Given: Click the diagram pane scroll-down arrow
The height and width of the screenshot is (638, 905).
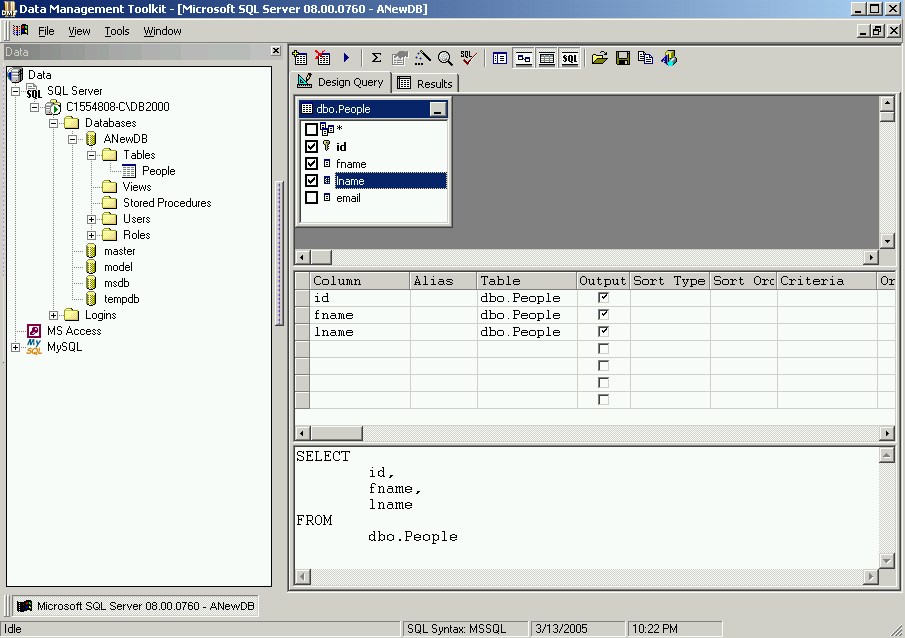Looking at the screenshot, I should click(x=888, y=241).
